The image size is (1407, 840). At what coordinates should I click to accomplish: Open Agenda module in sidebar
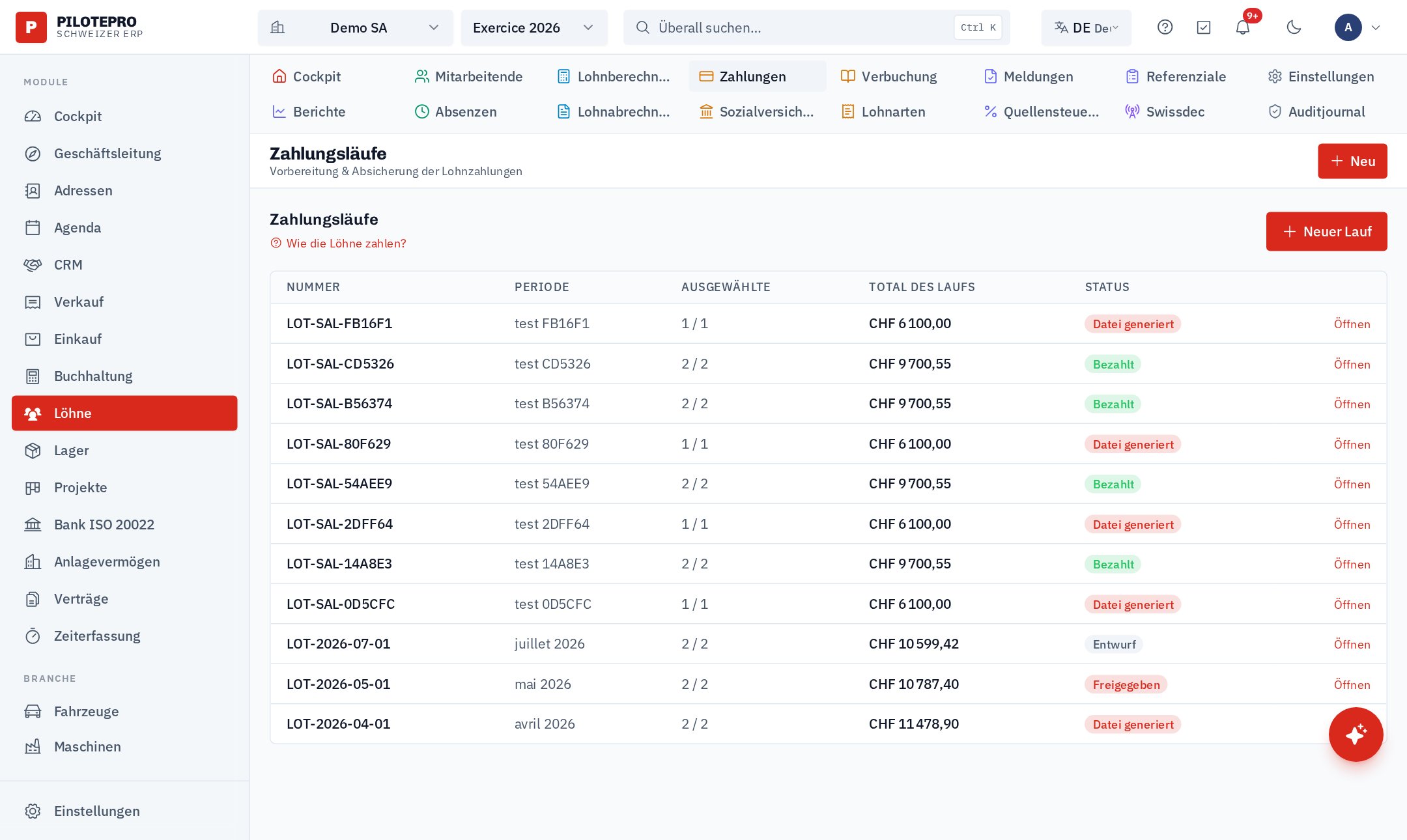coord(124,227)
